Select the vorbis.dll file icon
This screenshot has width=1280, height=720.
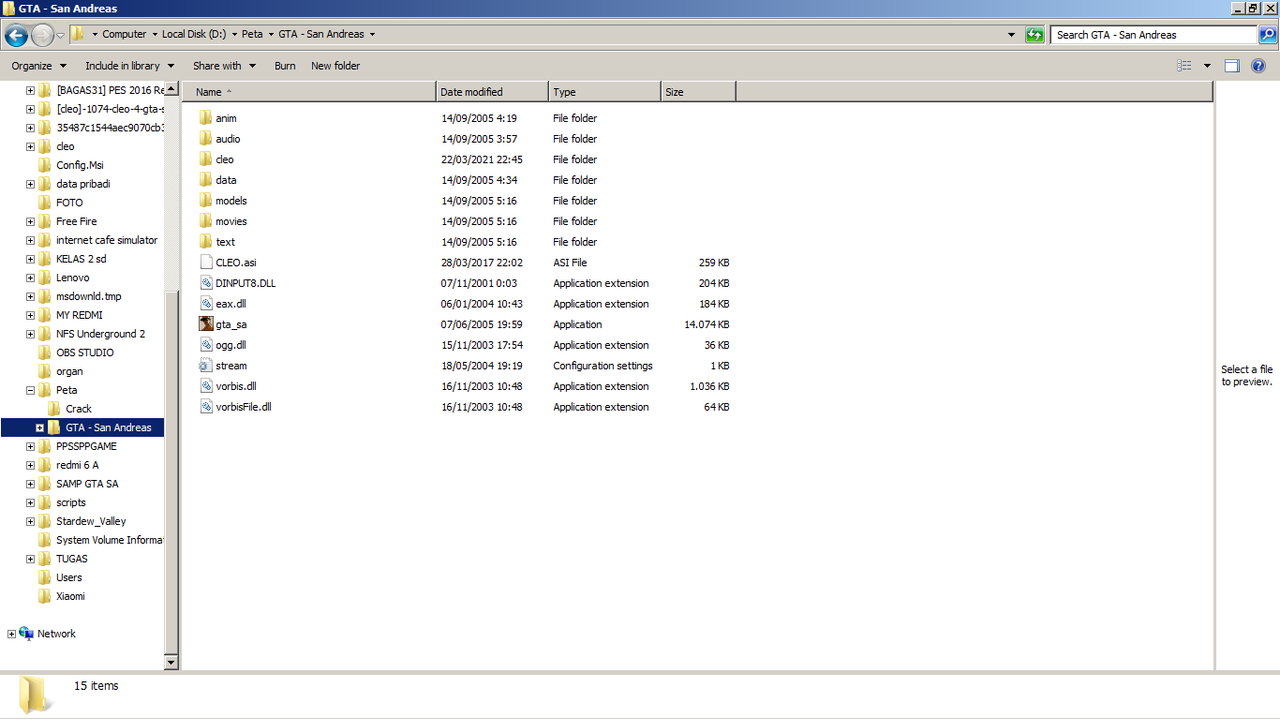(206, 386)
